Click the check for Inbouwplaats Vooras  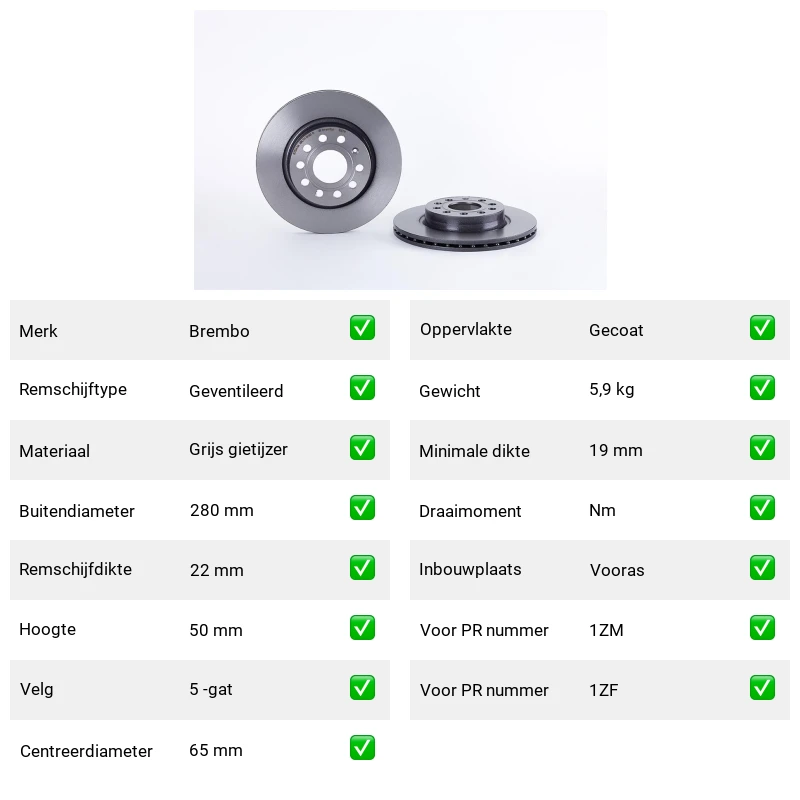pyautogui.click(x=762, y=568)
